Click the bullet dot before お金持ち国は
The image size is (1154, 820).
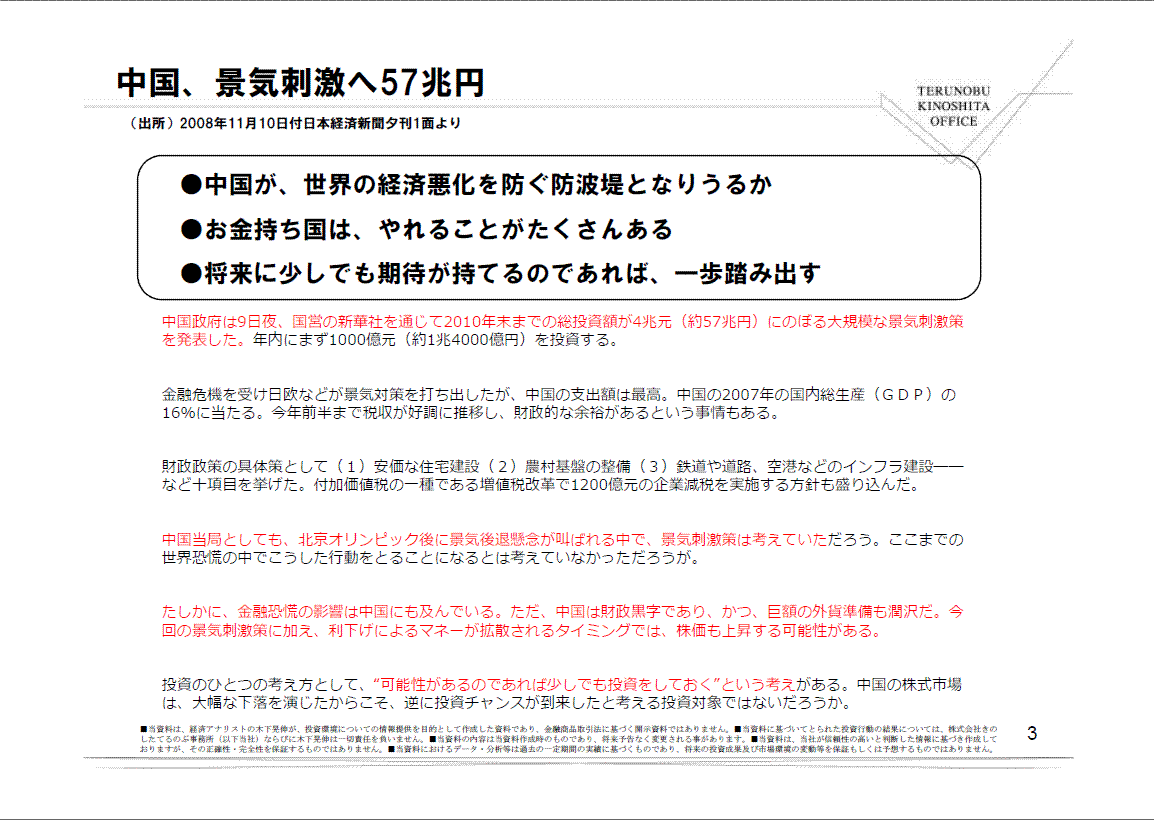click(x=191, y=230)
